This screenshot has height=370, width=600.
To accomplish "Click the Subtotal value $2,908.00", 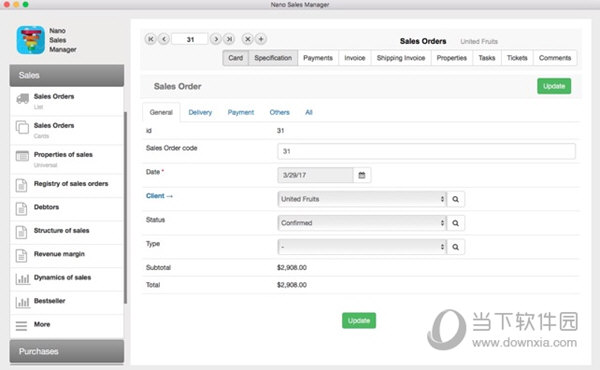I will pyautogui.click(x=292, y=267).
